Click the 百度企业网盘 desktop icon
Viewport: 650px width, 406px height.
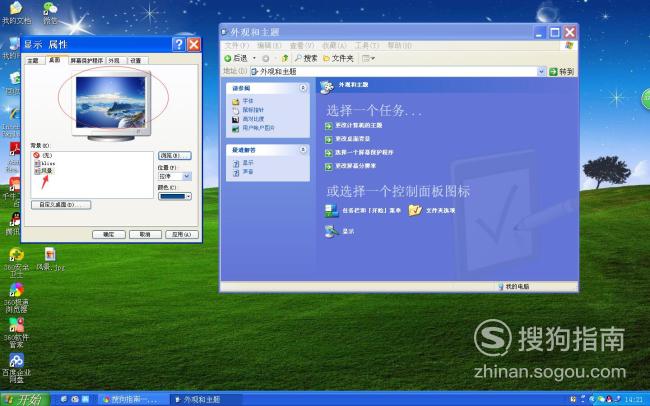[17, 367]
